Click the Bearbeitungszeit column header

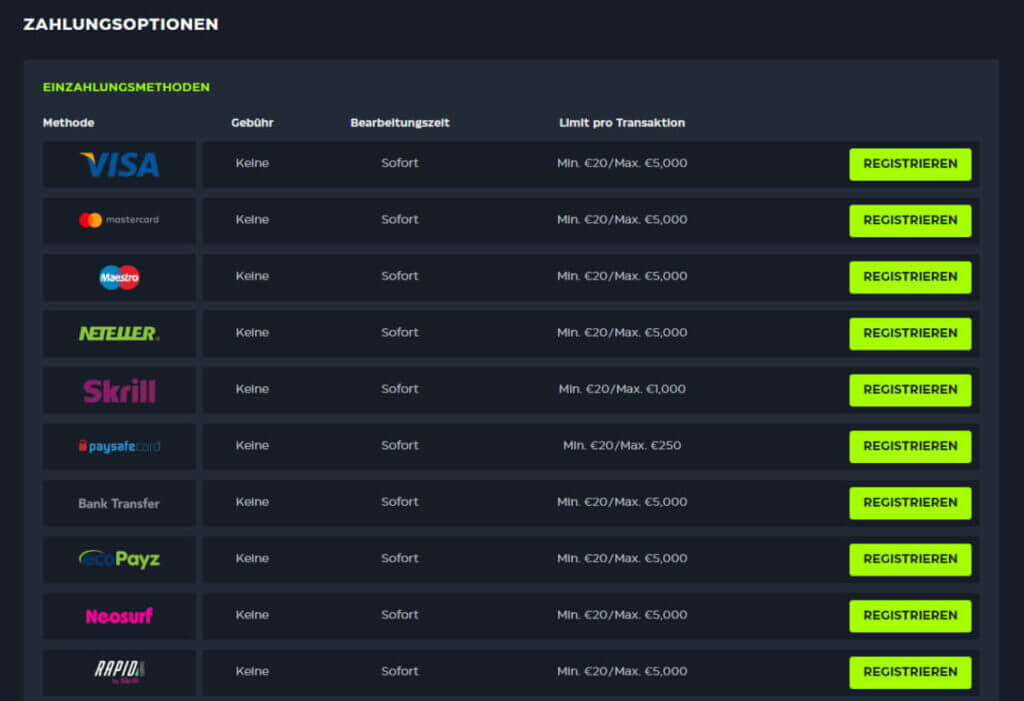[400, 122]
